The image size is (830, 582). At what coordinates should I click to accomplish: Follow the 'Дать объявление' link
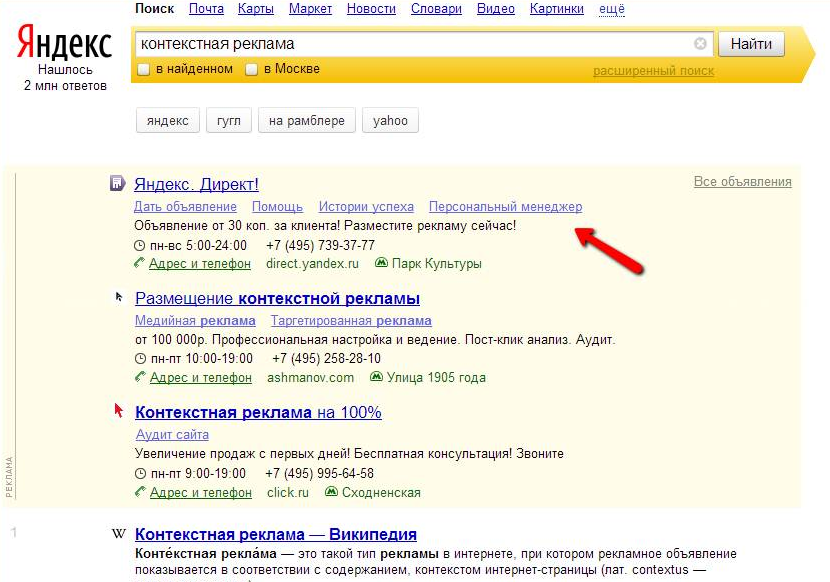pyautogui.click(x=185, y=207)
